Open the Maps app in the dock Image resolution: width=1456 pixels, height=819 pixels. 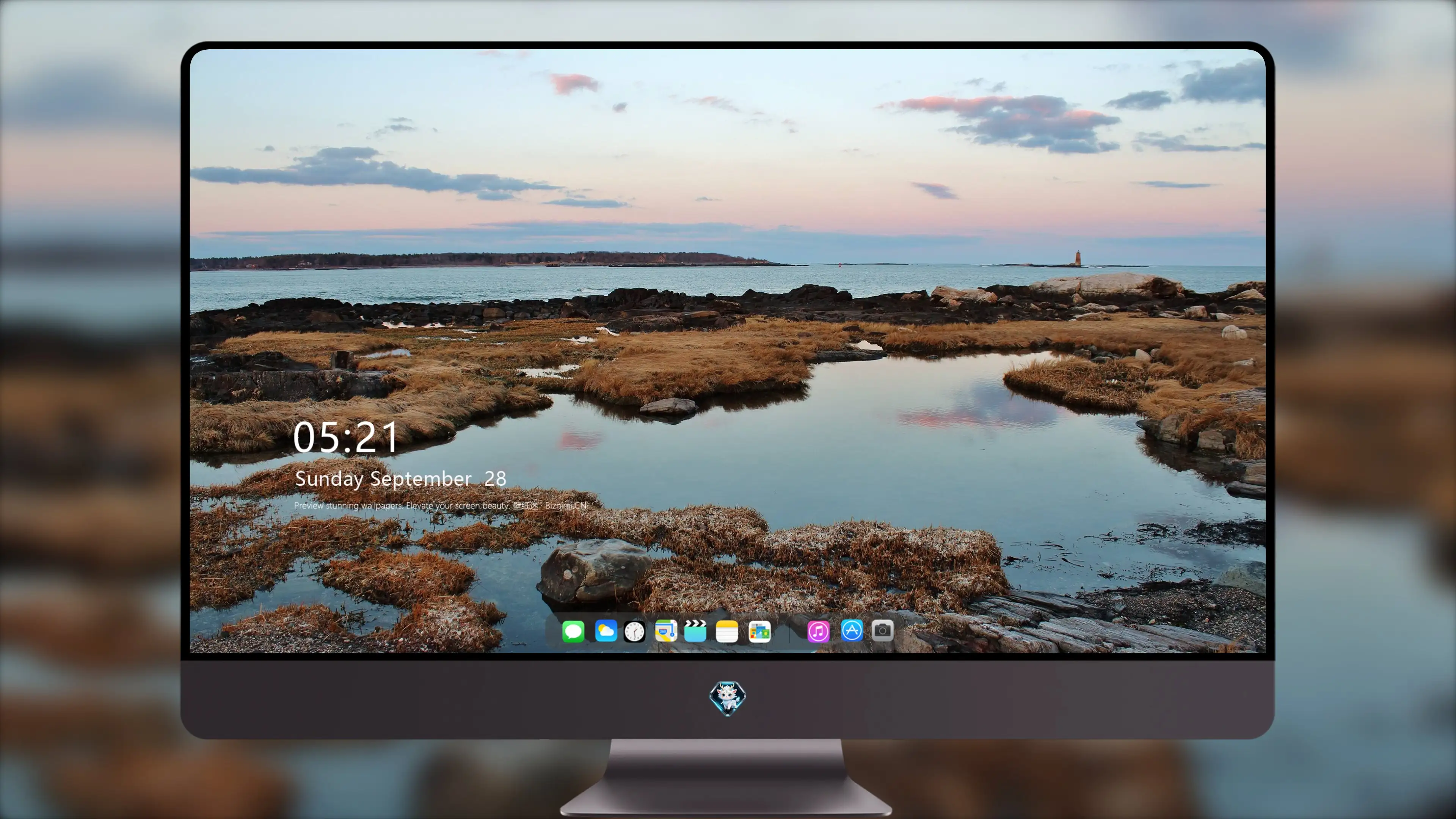tap(666, 631)
